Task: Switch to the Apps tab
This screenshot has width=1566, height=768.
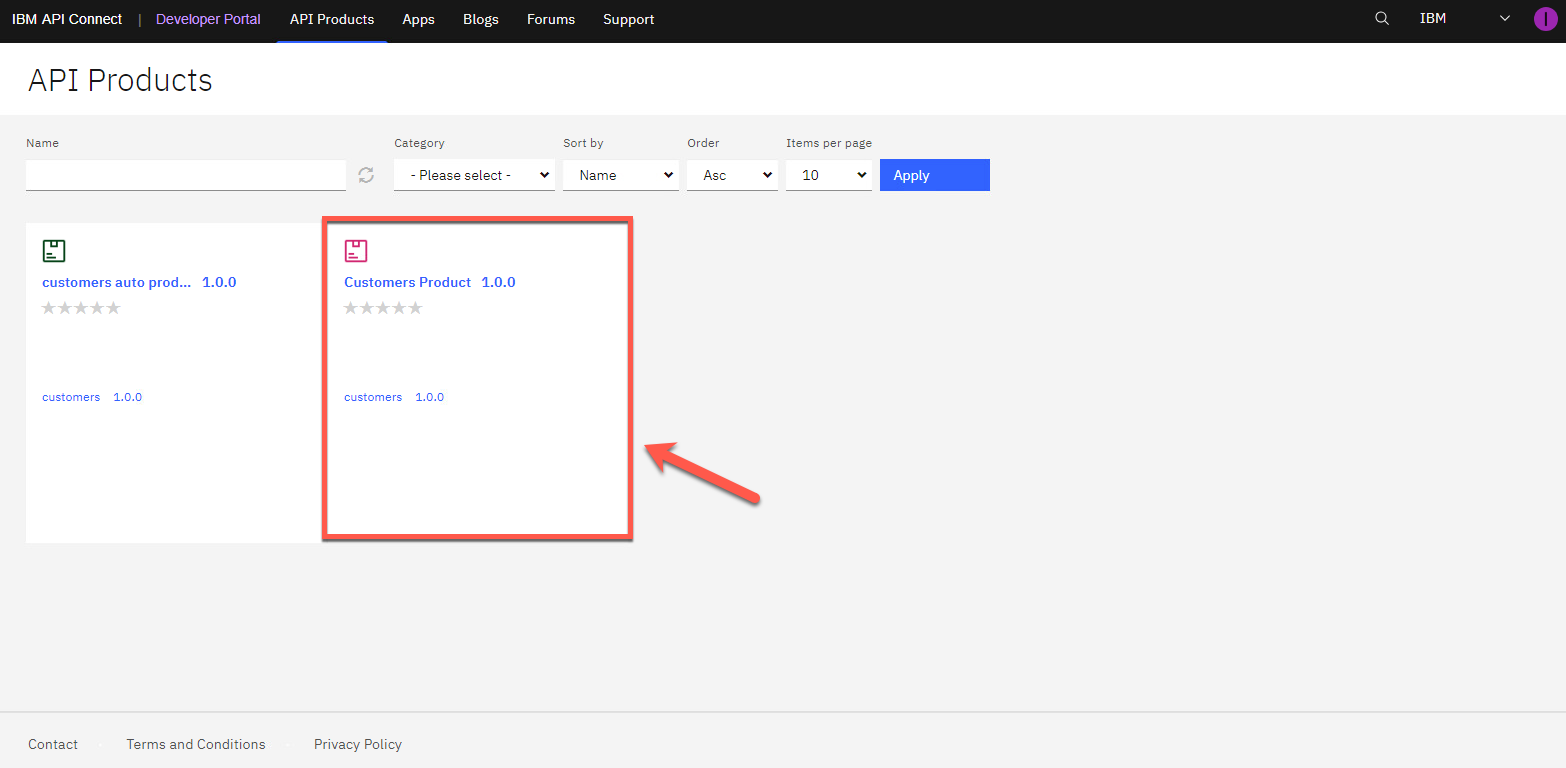Action: [418, 19]
